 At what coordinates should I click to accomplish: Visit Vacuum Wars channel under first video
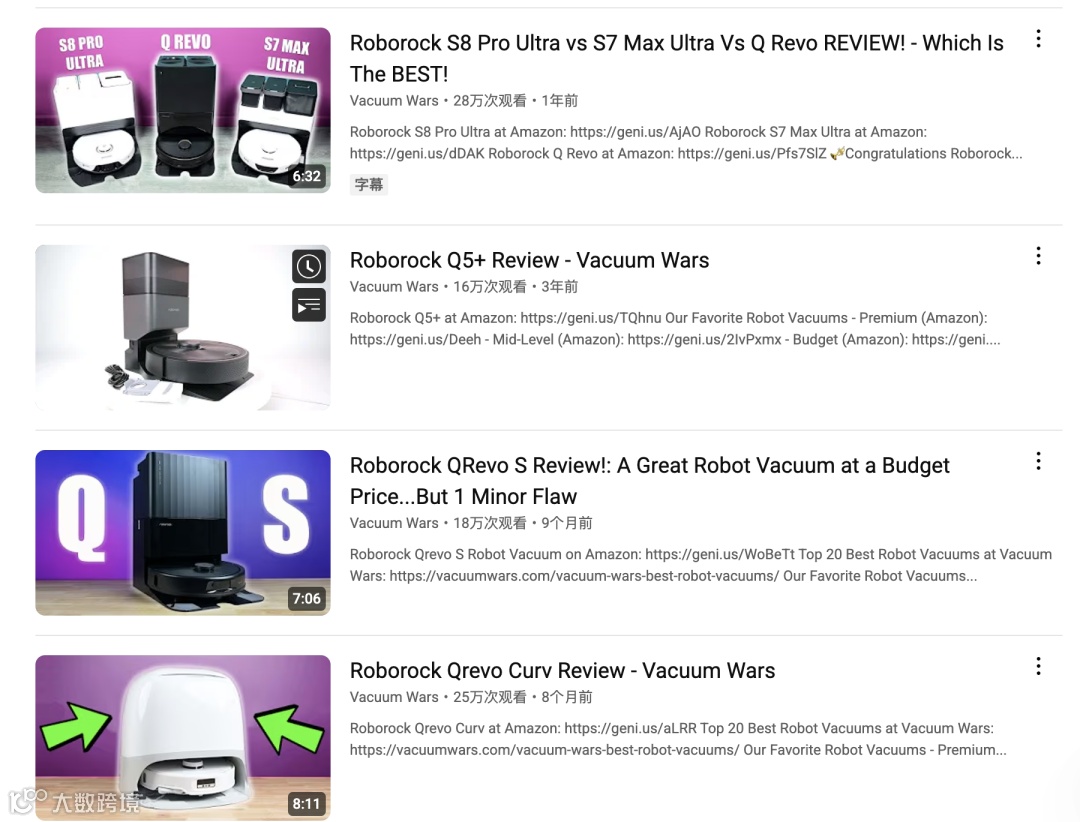pyautogui.click(x=394, y=101)
